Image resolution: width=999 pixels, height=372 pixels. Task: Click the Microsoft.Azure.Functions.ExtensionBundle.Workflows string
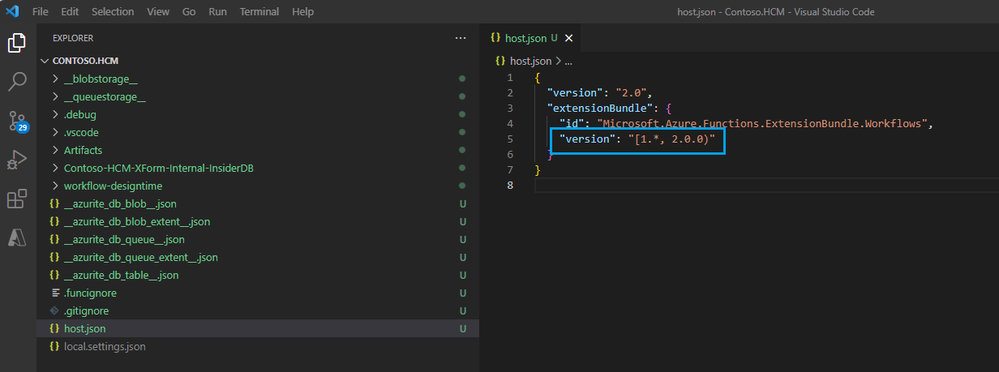pyautogui.click(x=762, y=124)
